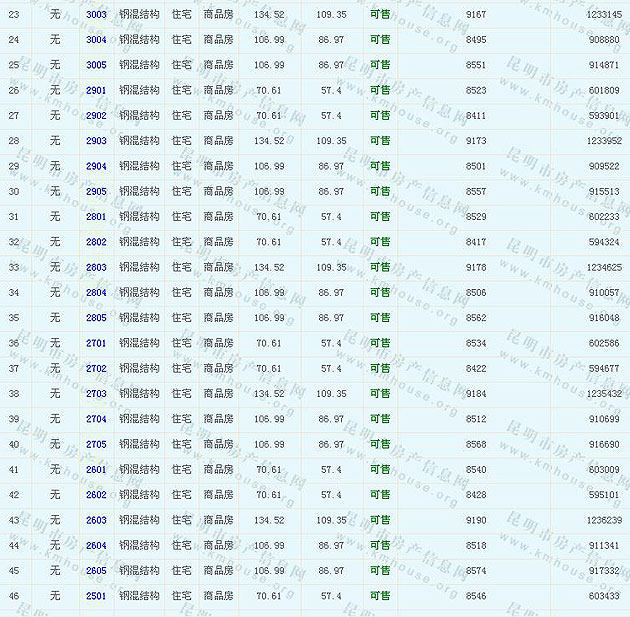Screen dimensions: 630x617
Task: View unit 2604 details
Action: pyautogui.click(x=96, y=546)
